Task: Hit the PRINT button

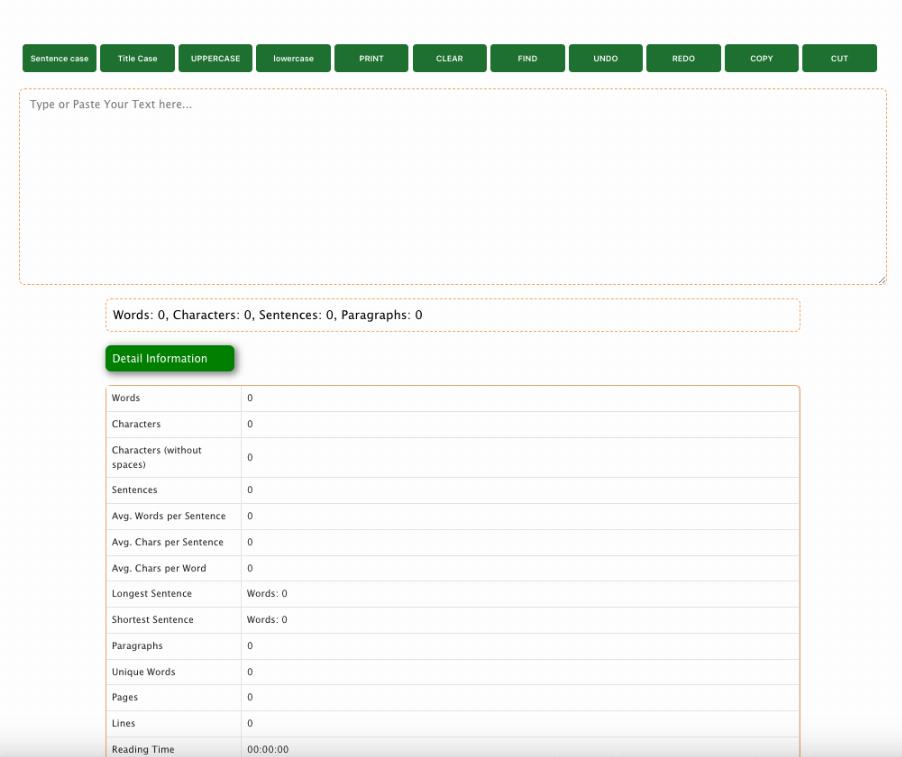Action: (x=371, y=59)
